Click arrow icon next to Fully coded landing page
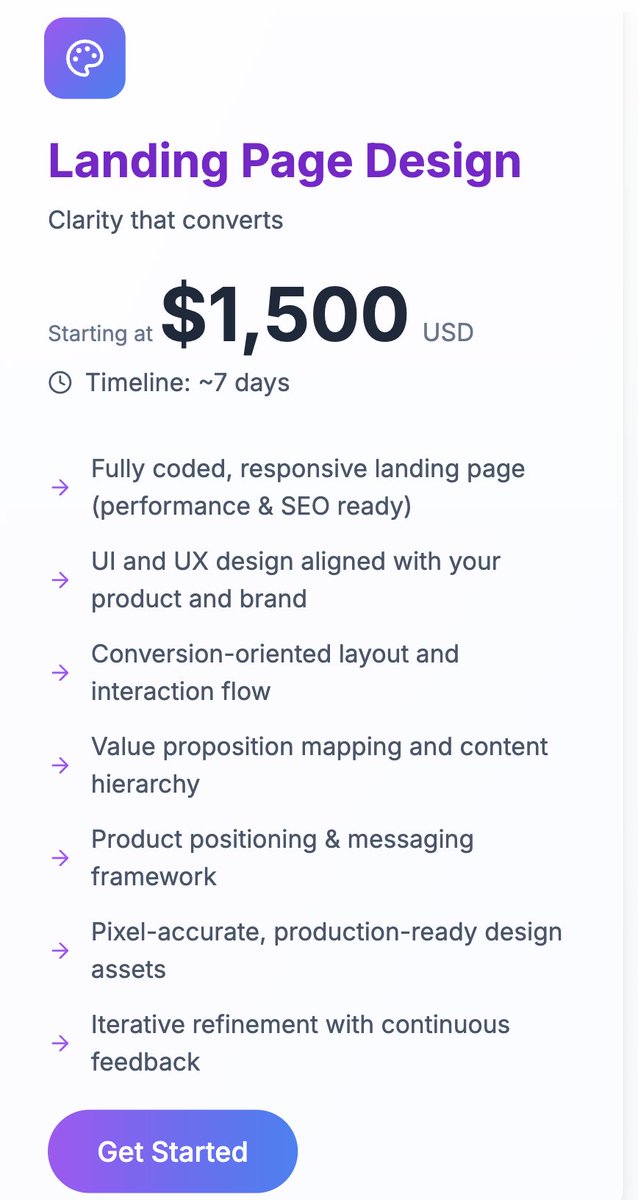The height and width of the screenshot is (1200, 638). point(60,487)
